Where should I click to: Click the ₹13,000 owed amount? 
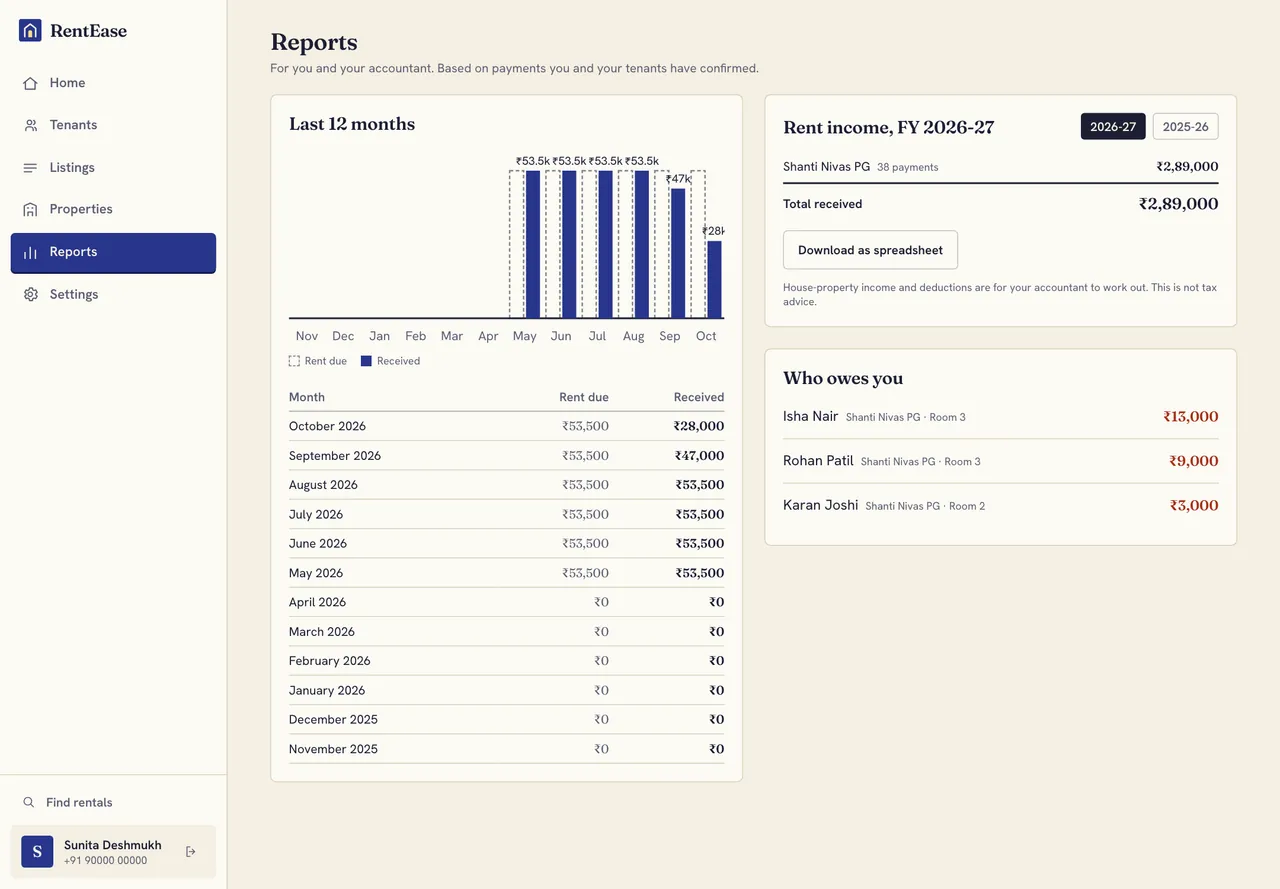[x=1190, y=417]
